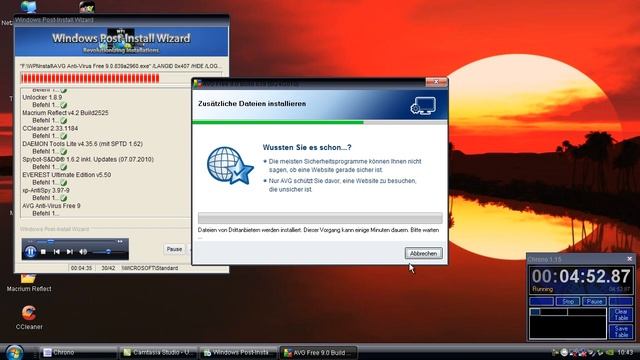Click green checkmark under Spybot-S&D

[x=64, y=167]
